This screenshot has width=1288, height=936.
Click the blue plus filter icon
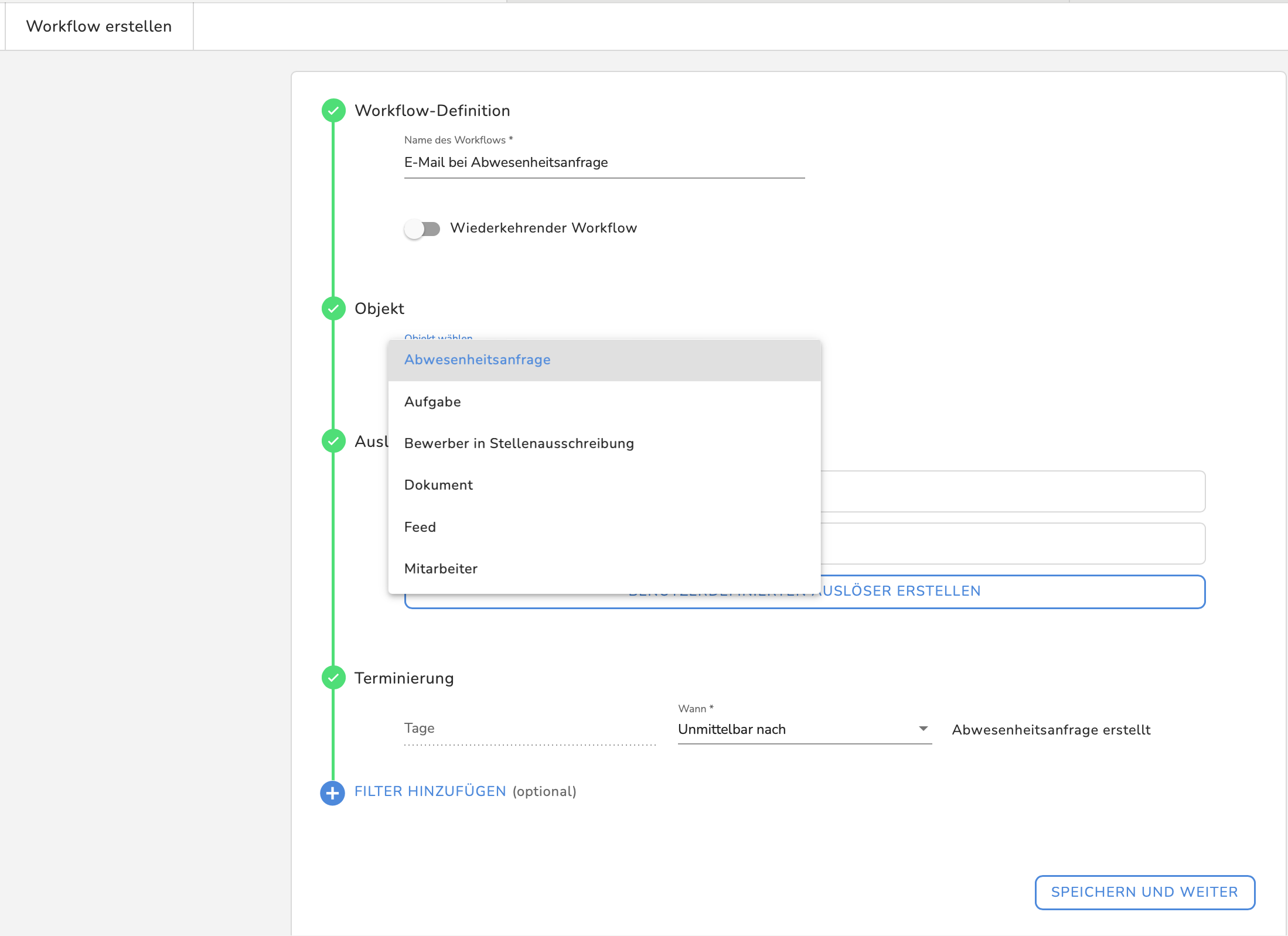[332, 793]
